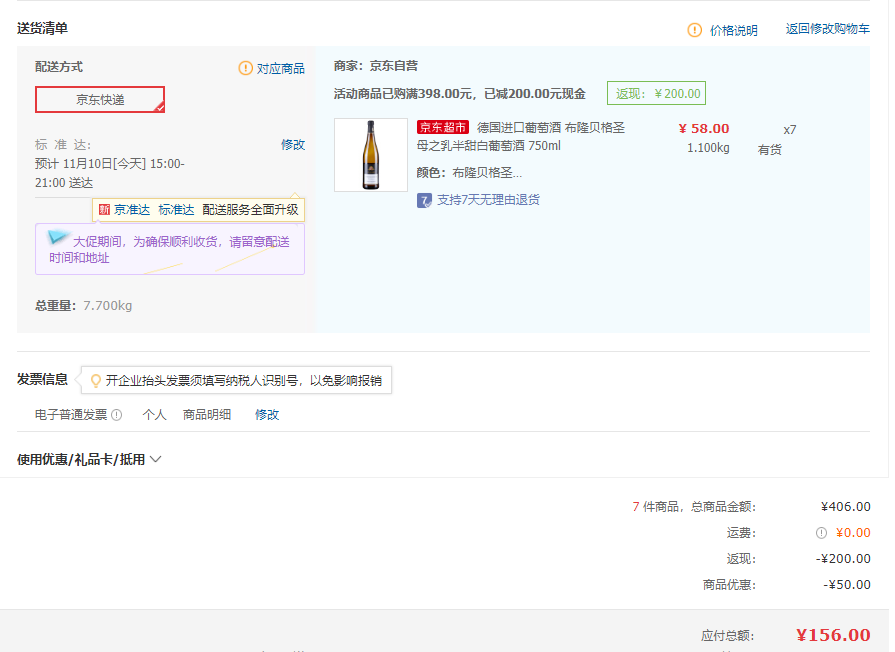This screenshot has width=895, height=652.
Task: Click the x7 quantity text
Action: pyautogui.click(x=789, y=130)
